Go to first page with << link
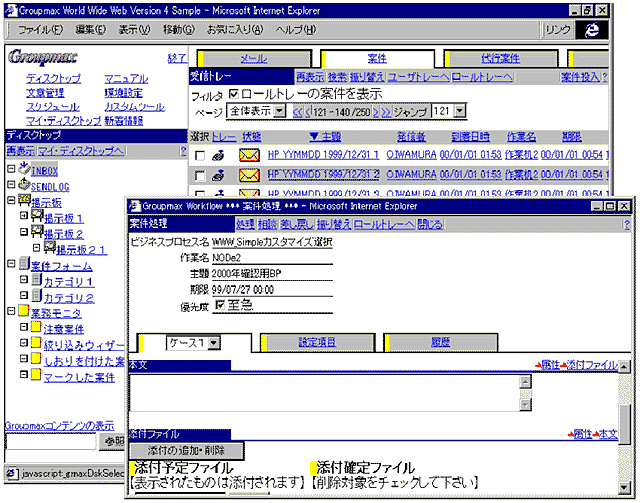This screenshot has width=640, height=503. click(298, 111)
